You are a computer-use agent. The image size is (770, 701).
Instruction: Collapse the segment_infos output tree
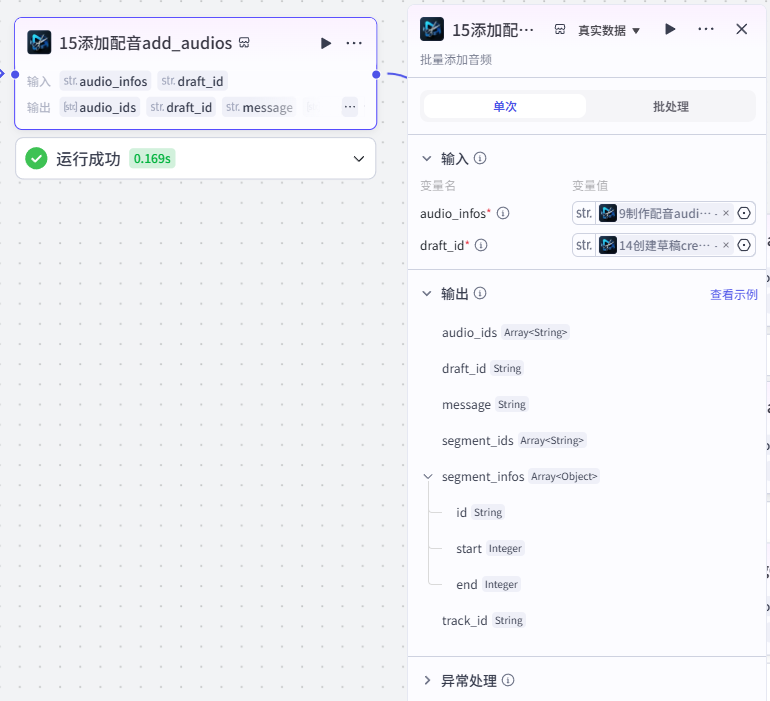428,477
